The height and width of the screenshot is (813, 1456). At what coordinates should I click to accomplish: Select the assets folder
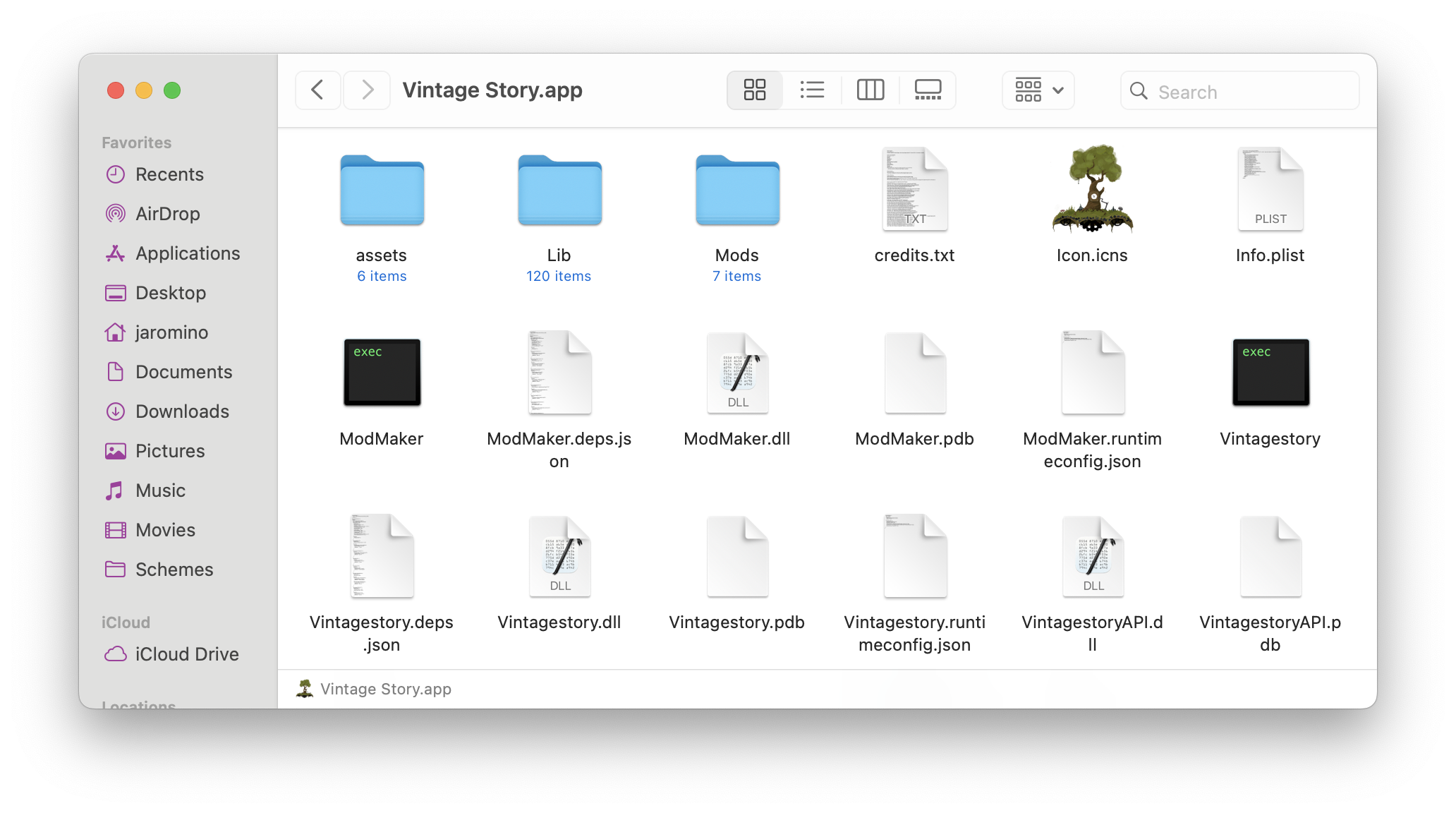pos(382,191)
